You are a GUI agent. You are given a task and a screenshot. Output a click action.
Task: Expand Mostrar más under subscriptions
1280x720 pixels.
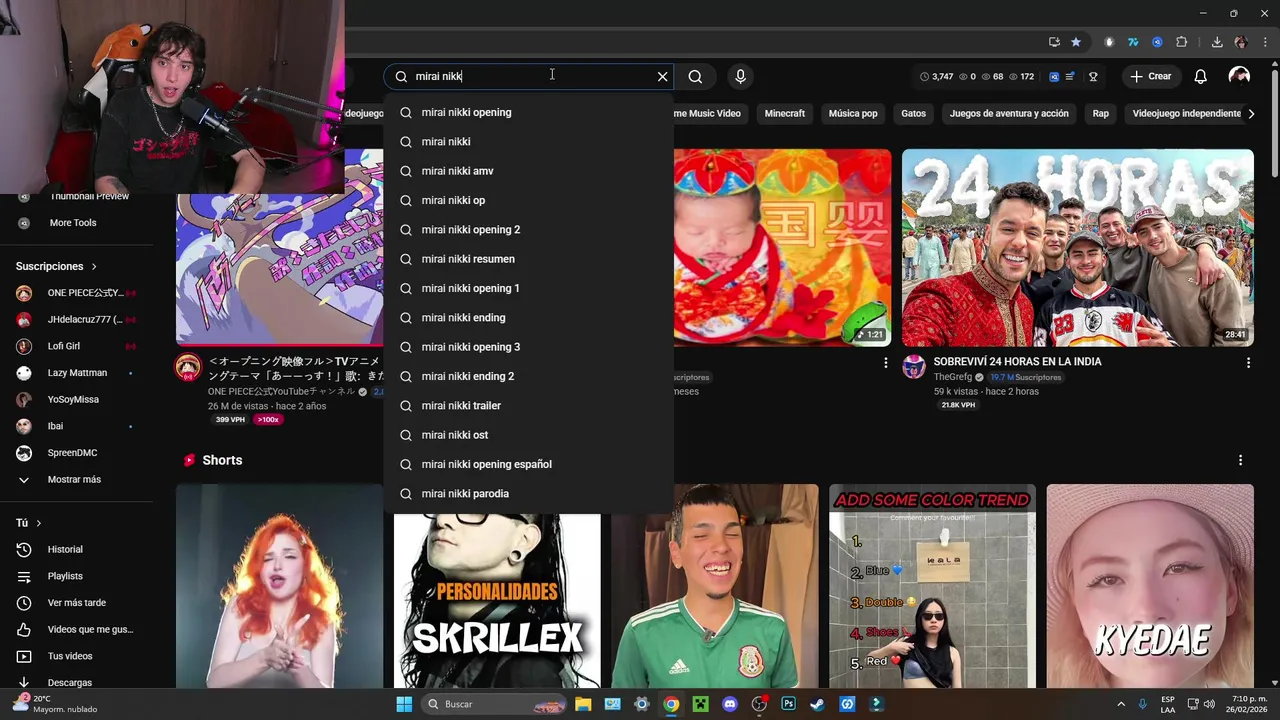[76, 479]
